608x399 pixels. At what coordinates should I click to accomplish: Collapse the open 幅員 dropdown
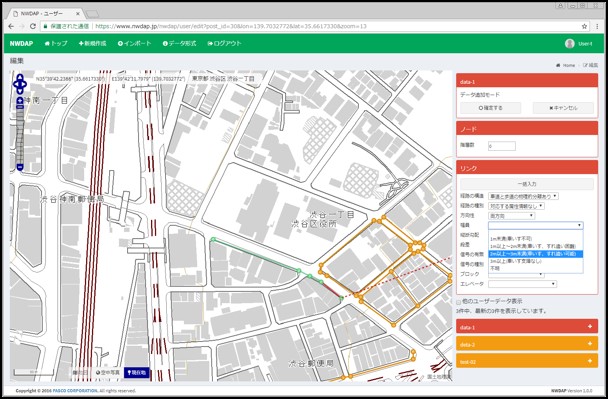(x=535, y=225)
